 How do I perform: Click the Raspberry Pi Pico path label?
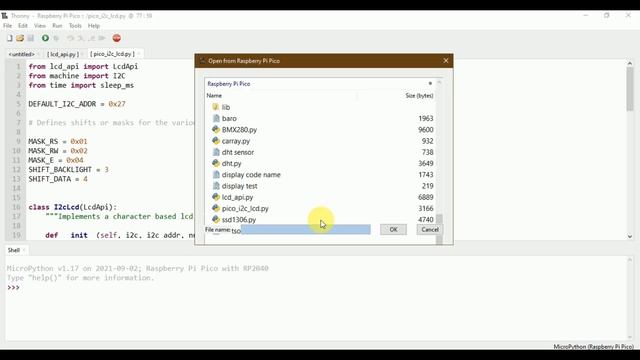coord(229,84)
